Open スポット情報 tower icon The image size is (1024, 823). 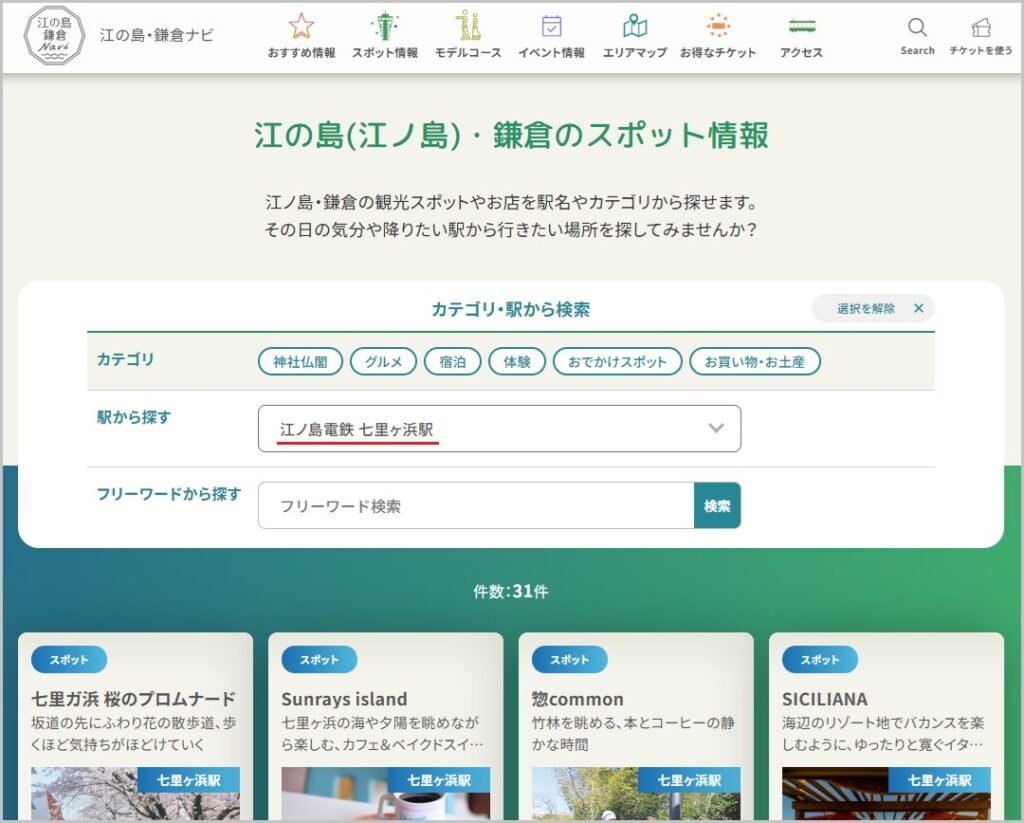tap(384, 27)
